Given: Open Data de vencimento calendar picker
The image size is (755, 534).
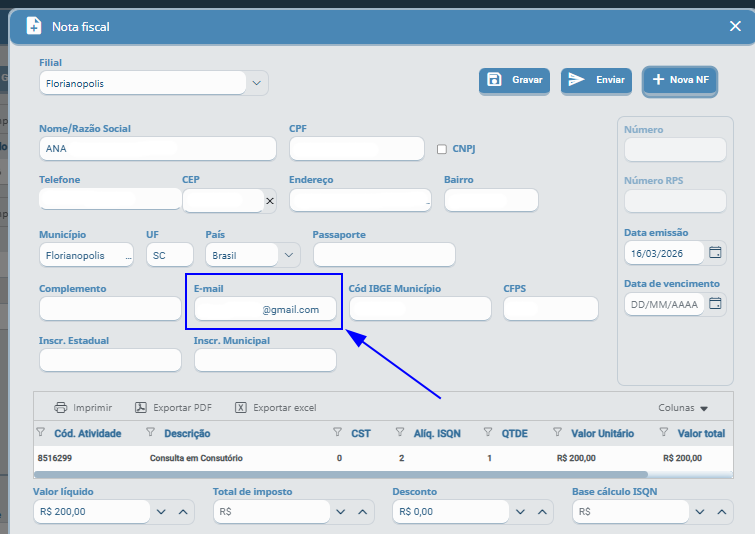Looking at the screenshot, I should pos(715,304).
